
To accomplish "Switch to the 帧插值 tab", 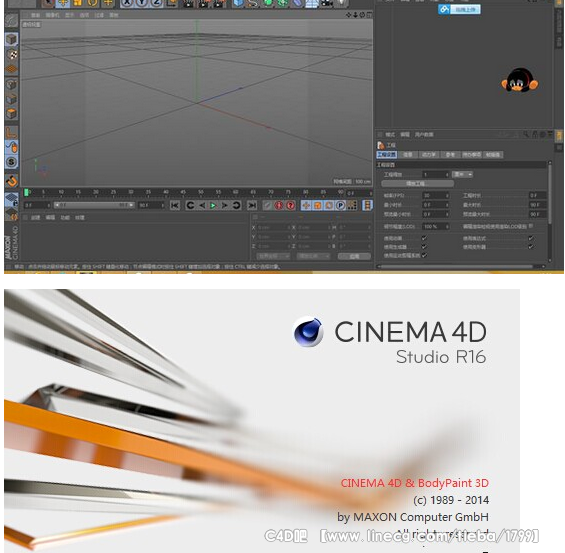I will pyautogui.click(x=493, y=155).
